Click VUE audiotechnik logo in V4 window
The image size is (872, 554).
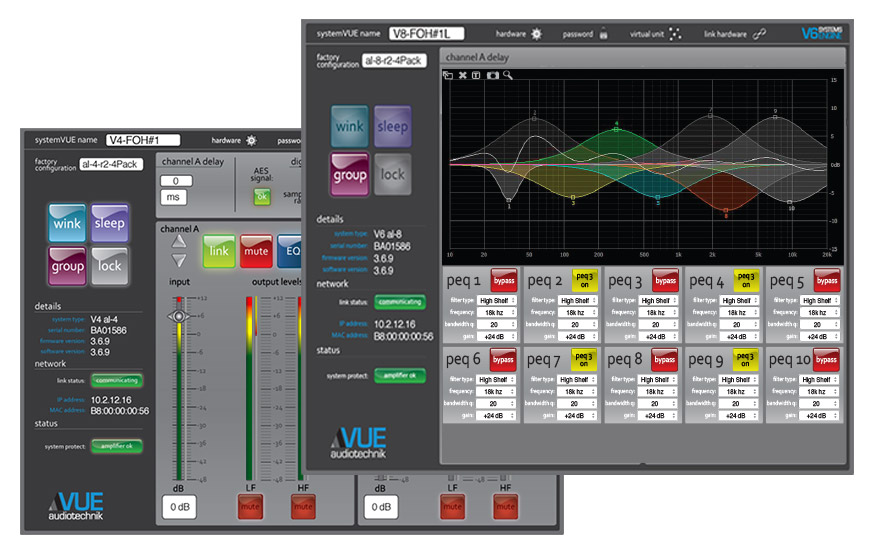[x=76, y=506]
